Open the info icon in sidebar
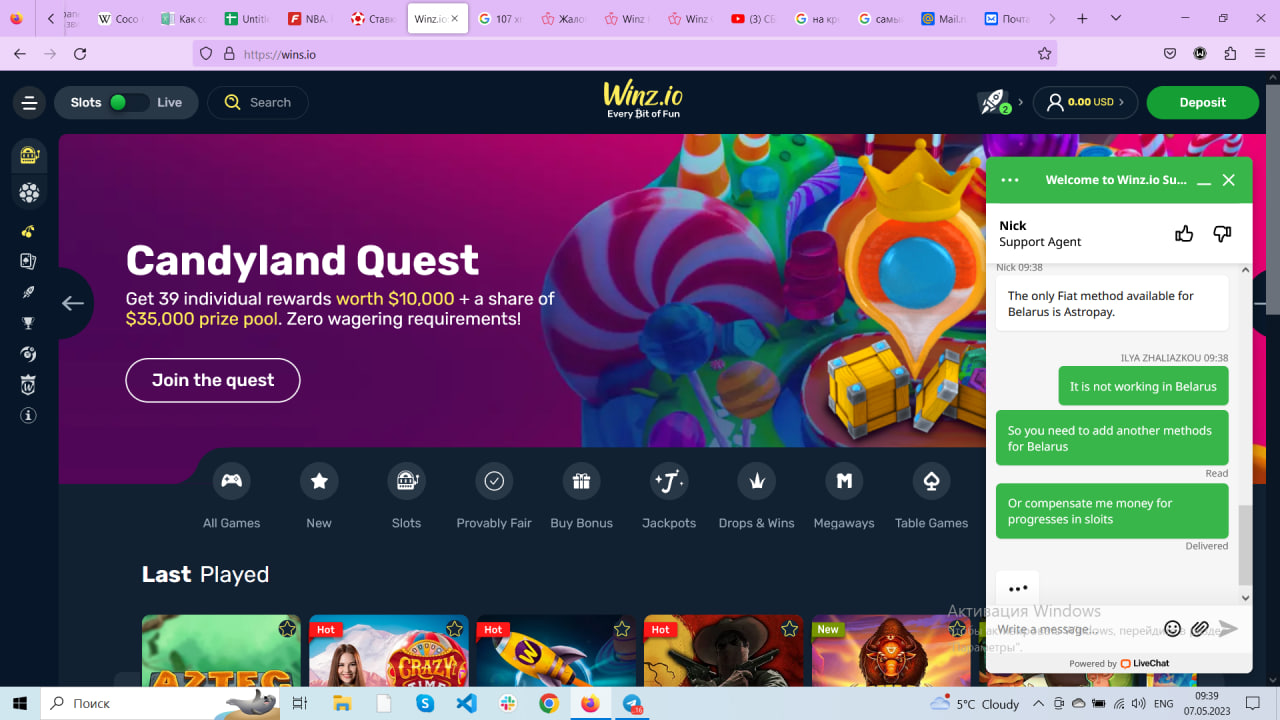The width and height of the screenshot is (1280, 720). pyautogui.click(x=29, y=415)
